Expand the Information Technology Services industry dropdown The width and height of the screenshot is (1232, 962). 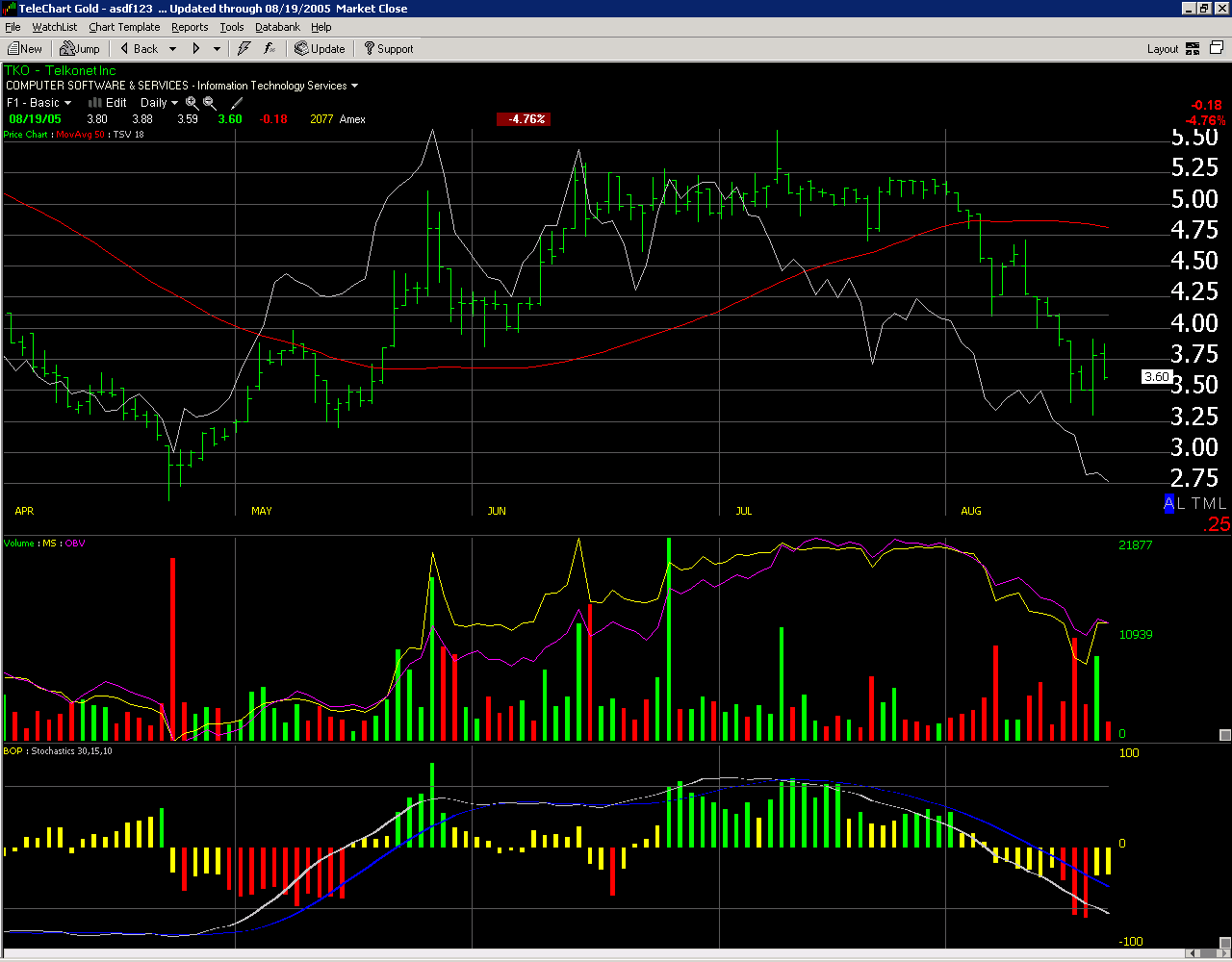[354, 86]
